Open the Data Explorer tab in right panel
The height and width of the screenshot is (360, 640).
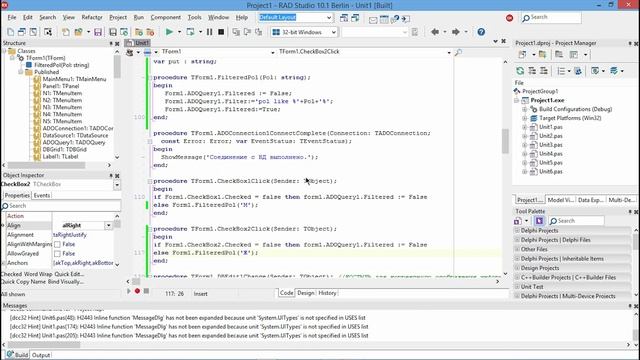pyautogui.click(x=590, y=200)
